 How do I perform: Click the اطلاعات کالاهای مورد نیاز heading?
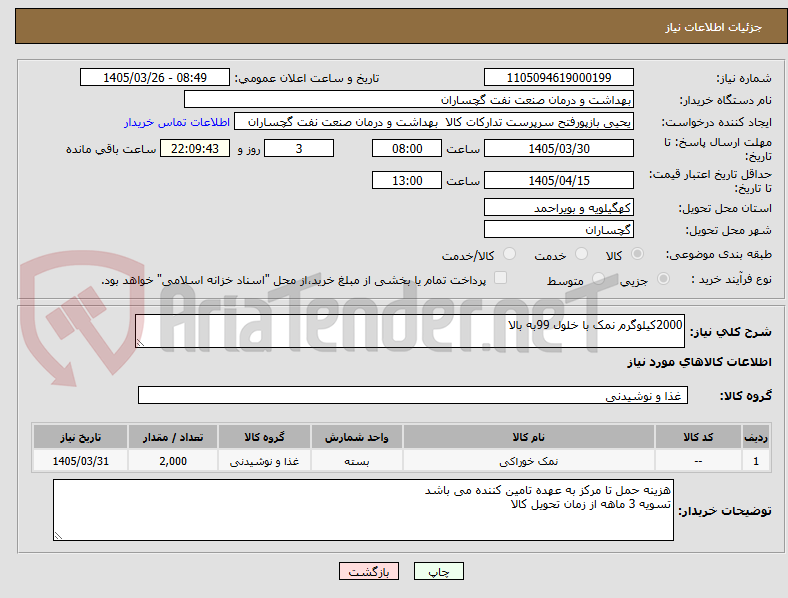(699, 362)
